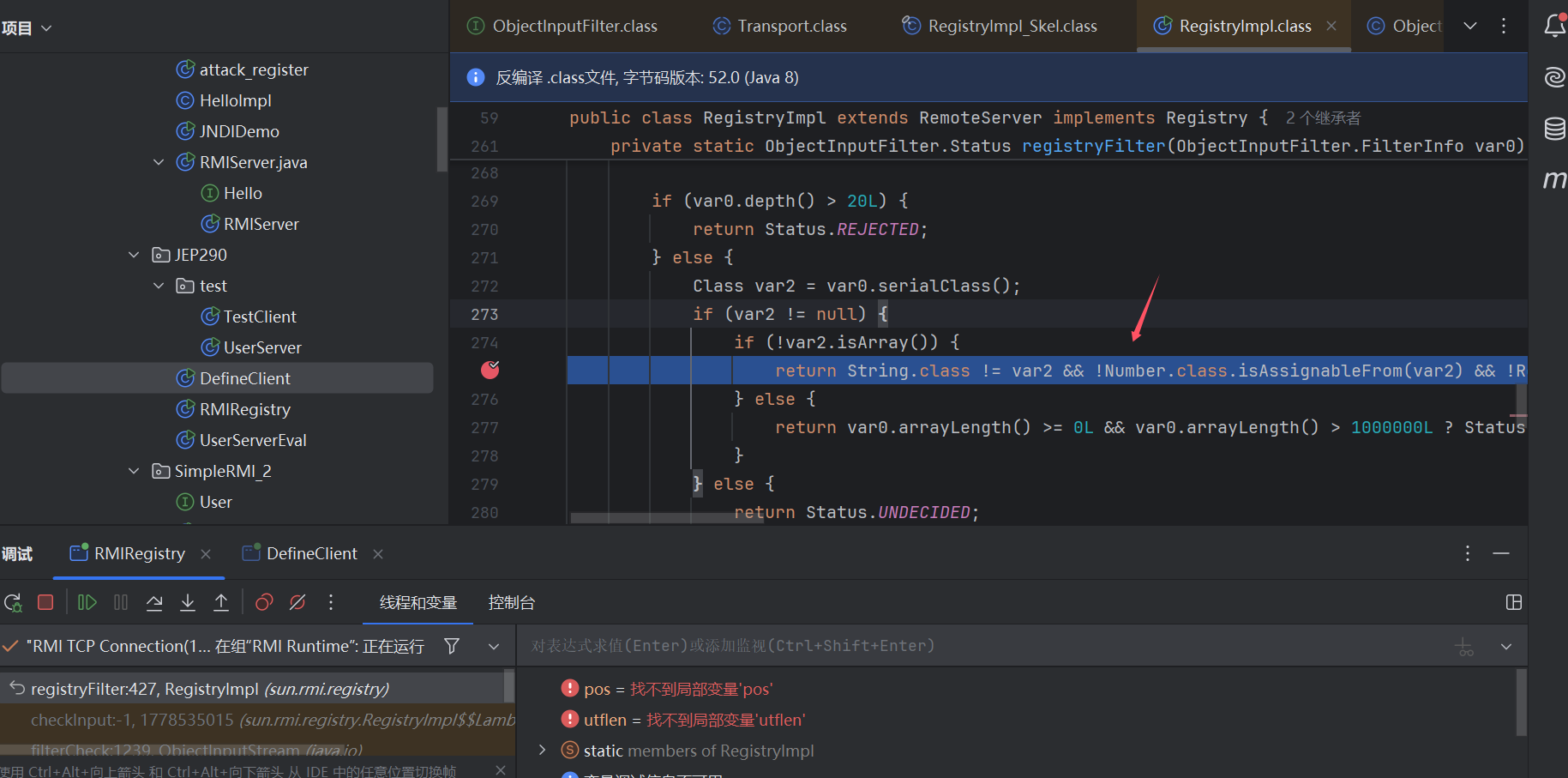Viewport: 1568px width, 778px height.
Task: Switch to RegistryImpl_Skel.class tab
Action: pos(1000,26)
